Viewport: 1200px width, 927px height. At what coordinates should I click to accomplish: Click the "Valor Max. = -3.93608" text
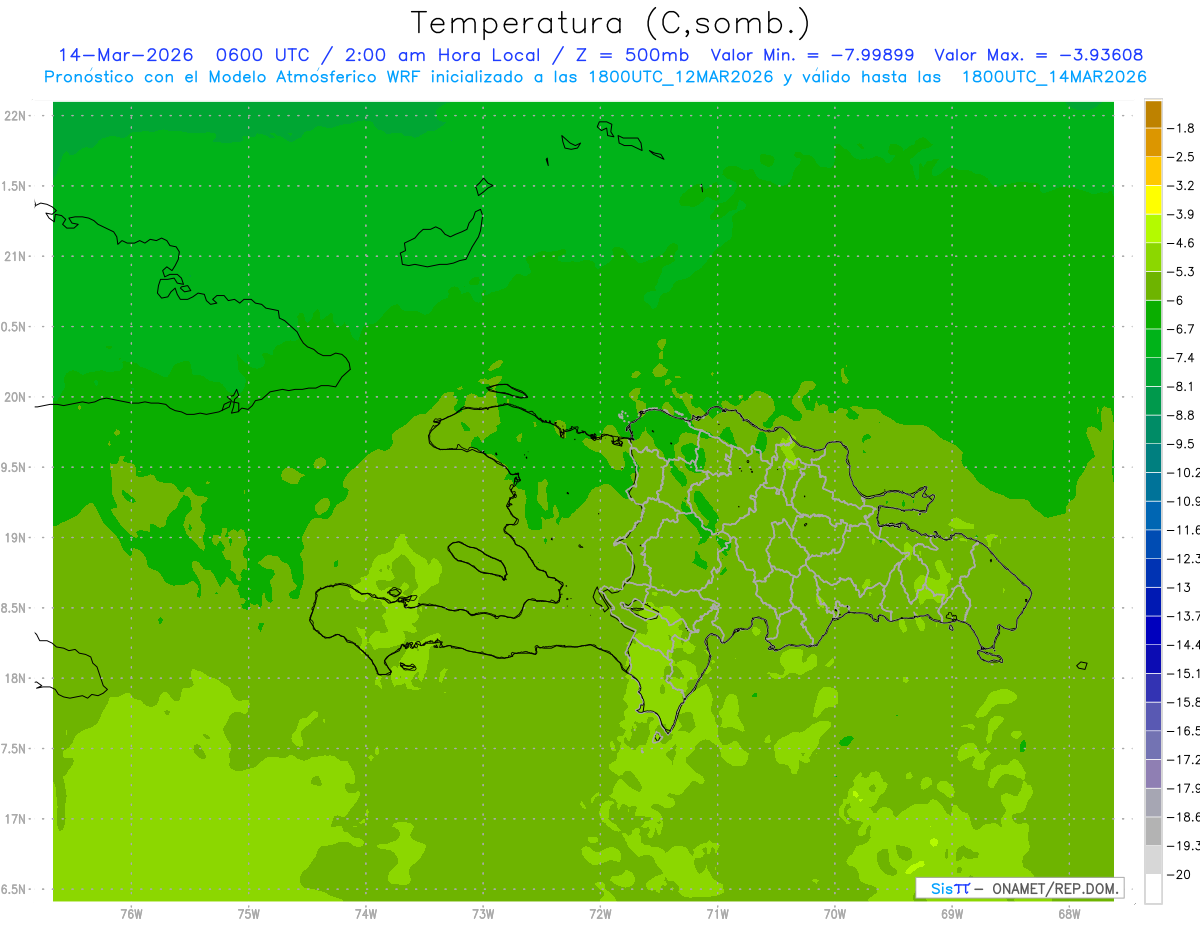click(x=1038, y=55)
